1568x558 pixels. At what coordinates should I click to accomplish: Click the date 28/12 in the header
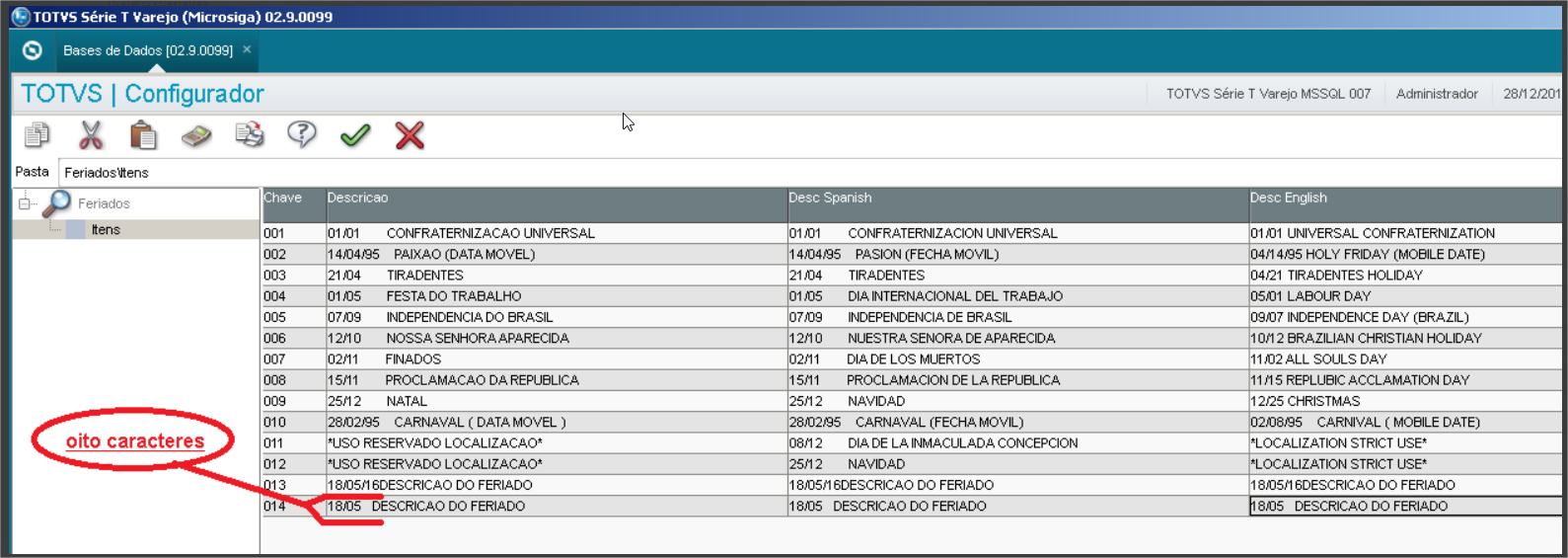[x=1531, y=94]
